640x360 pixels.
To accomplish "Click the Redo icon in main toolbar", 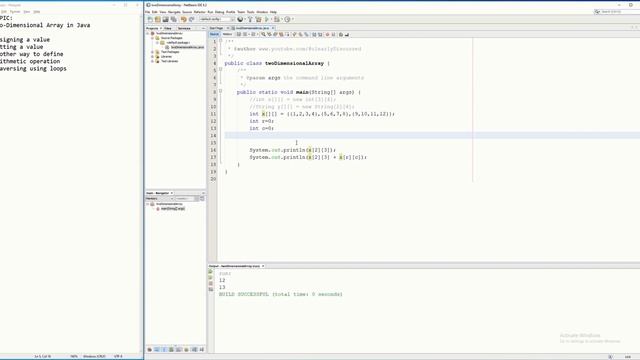I will 191,19.
